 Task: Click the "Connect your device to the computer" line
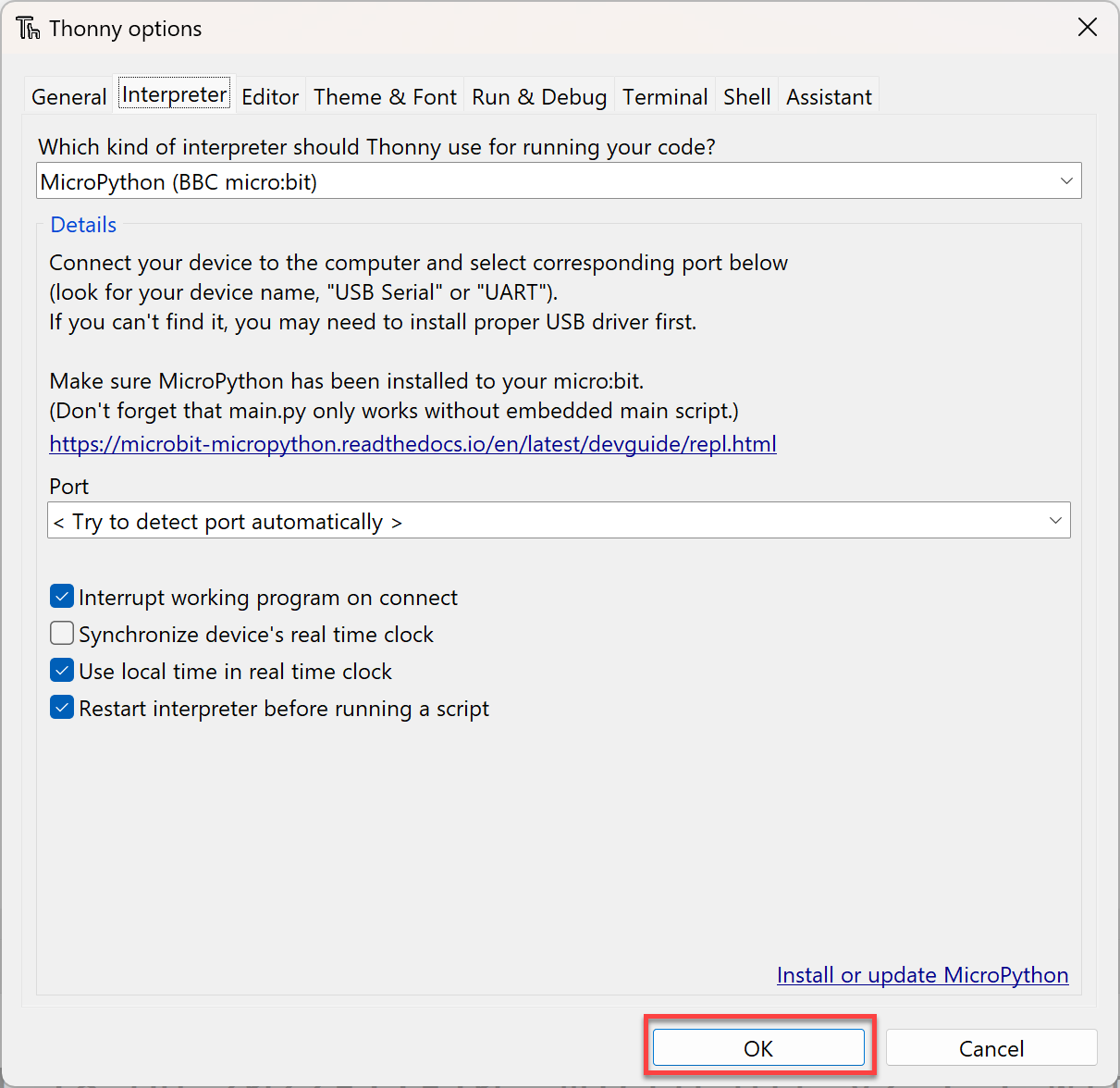point(418,263)
